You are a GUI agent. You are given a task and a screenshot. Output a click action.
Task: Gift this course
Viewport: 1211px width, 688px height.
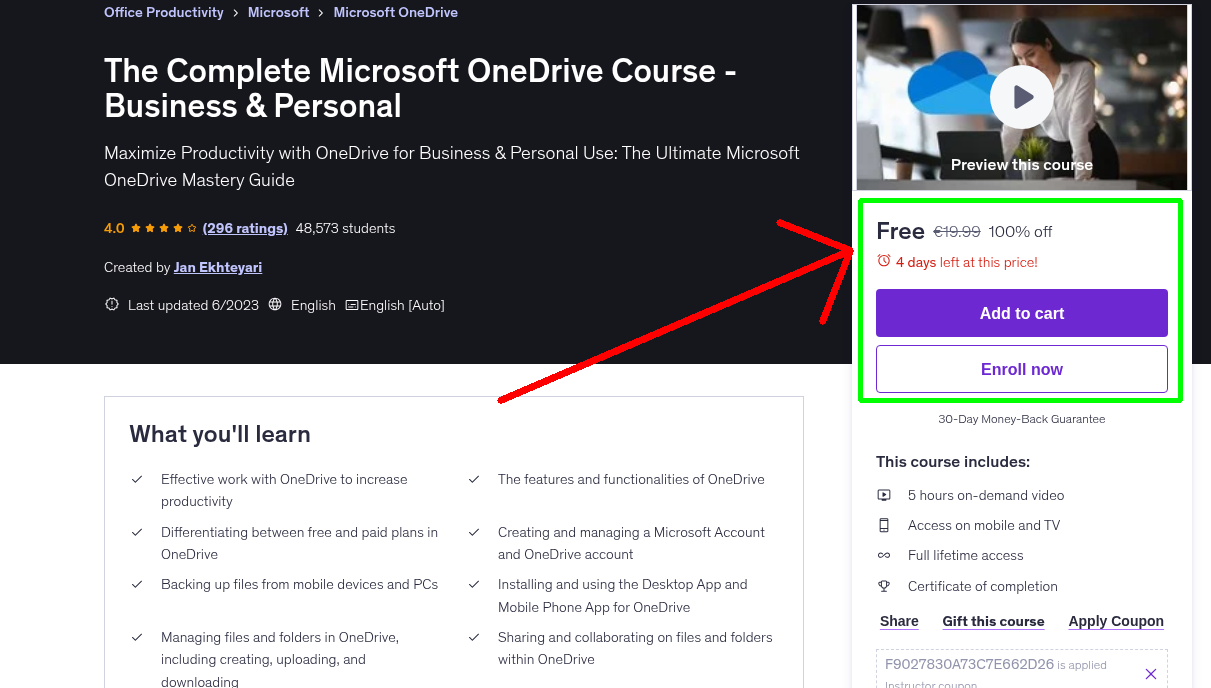(x=993, y=621)
